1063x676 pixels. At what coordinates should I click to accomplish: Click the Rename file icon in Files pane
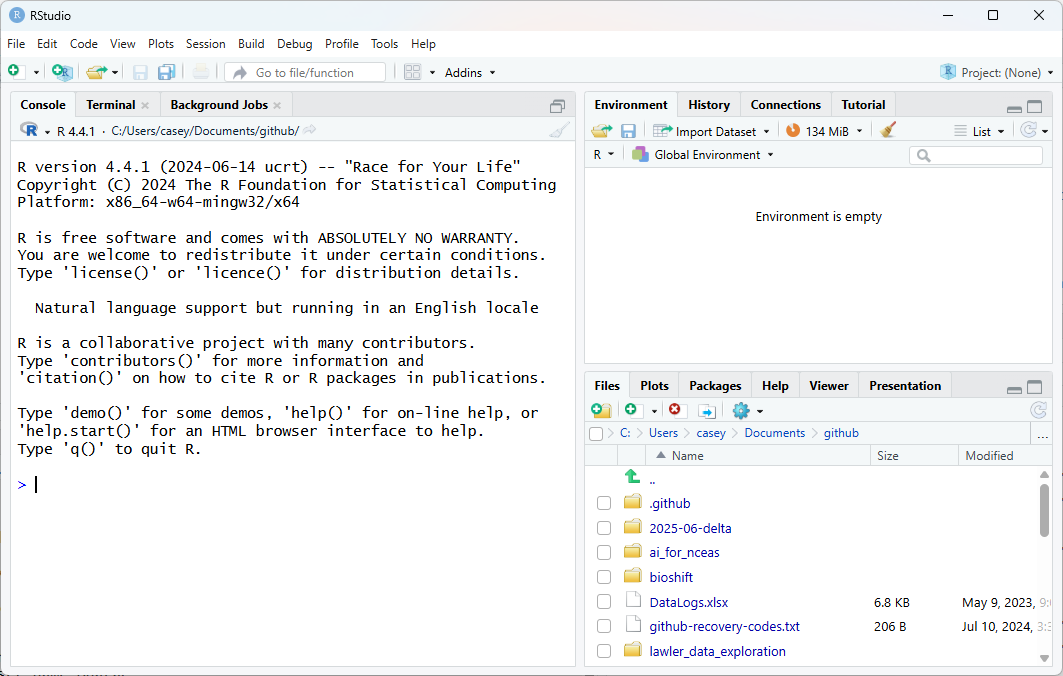(x=707, y=411)
